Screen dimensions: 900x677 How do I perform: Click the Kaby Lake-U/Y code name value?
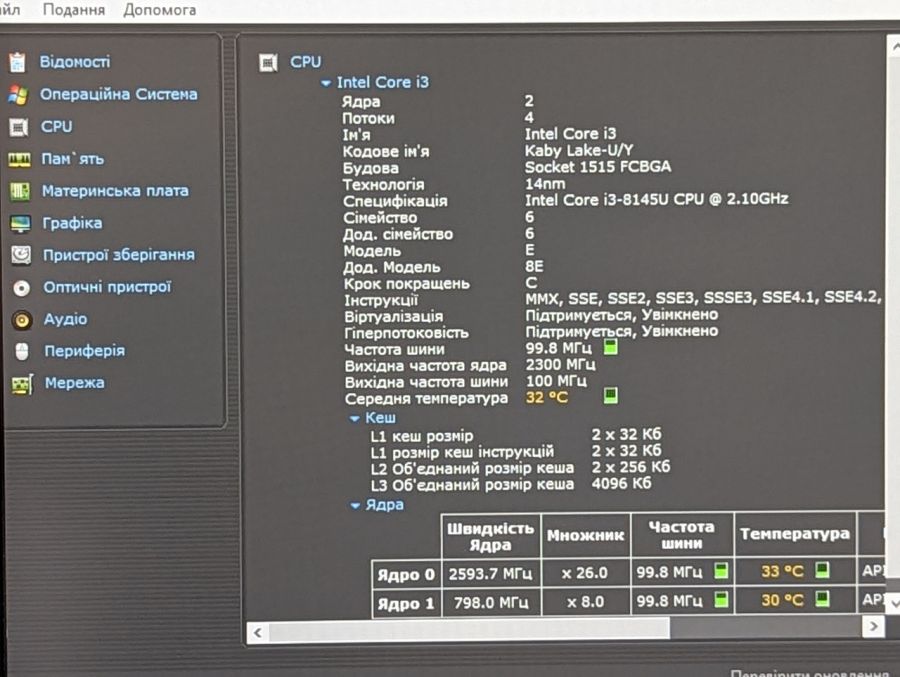click(579, 150)
